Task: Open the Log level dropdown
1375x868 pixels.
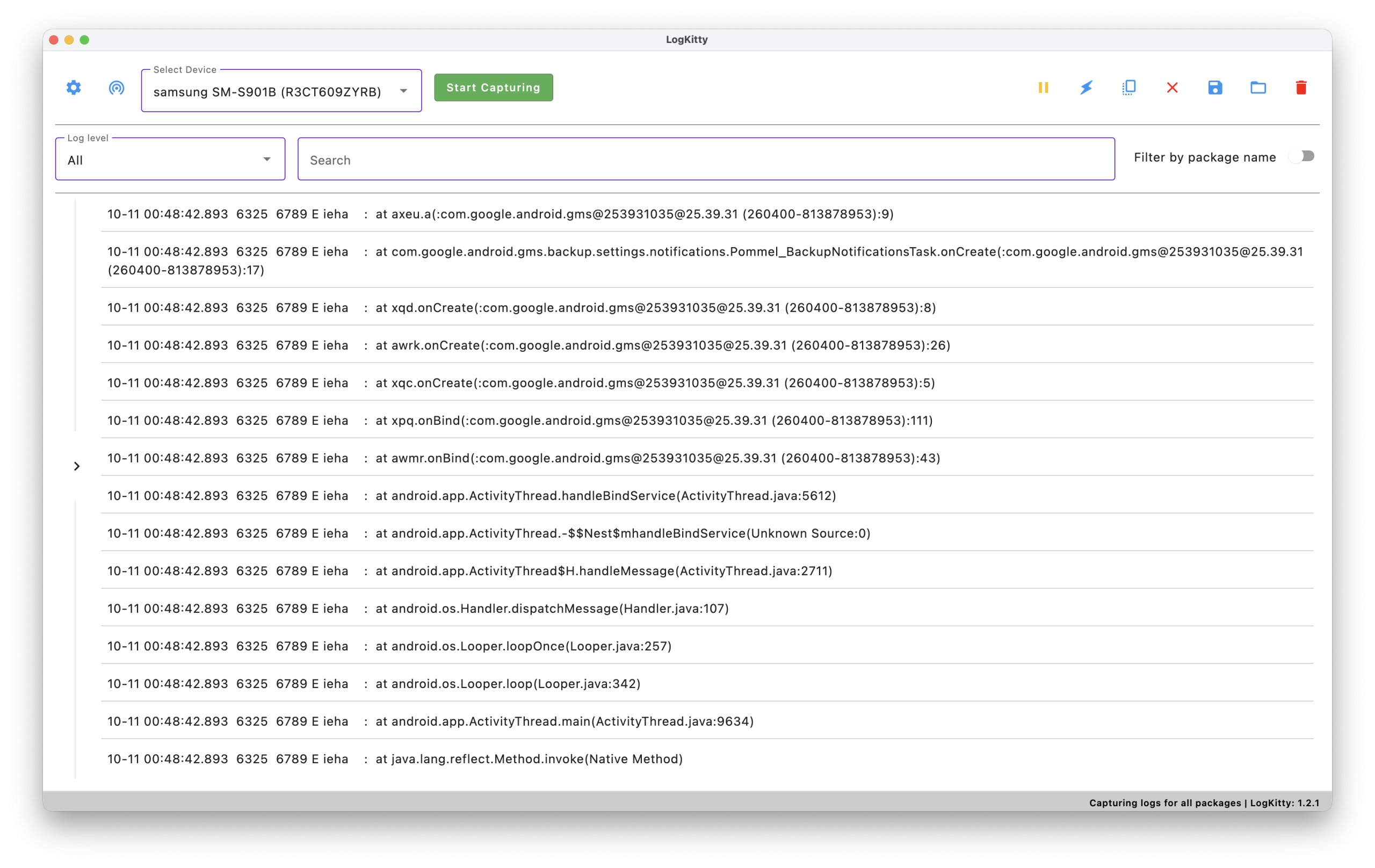Action: (x=170, y=160)
